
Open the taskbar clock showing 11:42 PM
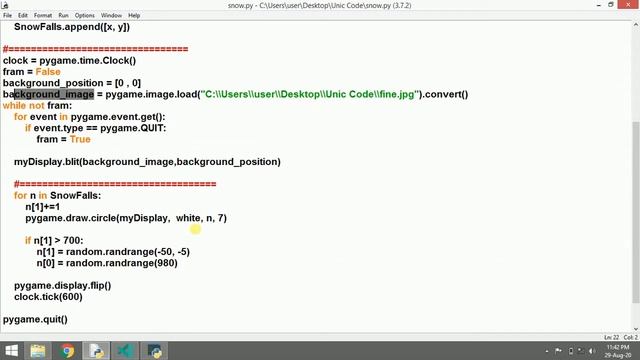click(x=618, y=351)
